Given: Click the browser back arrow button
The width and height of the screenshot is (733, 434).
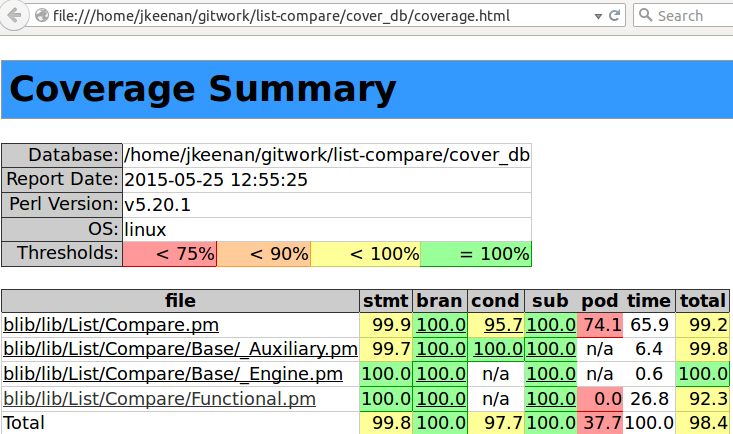Looking at the screenshot, I should 14,15.
